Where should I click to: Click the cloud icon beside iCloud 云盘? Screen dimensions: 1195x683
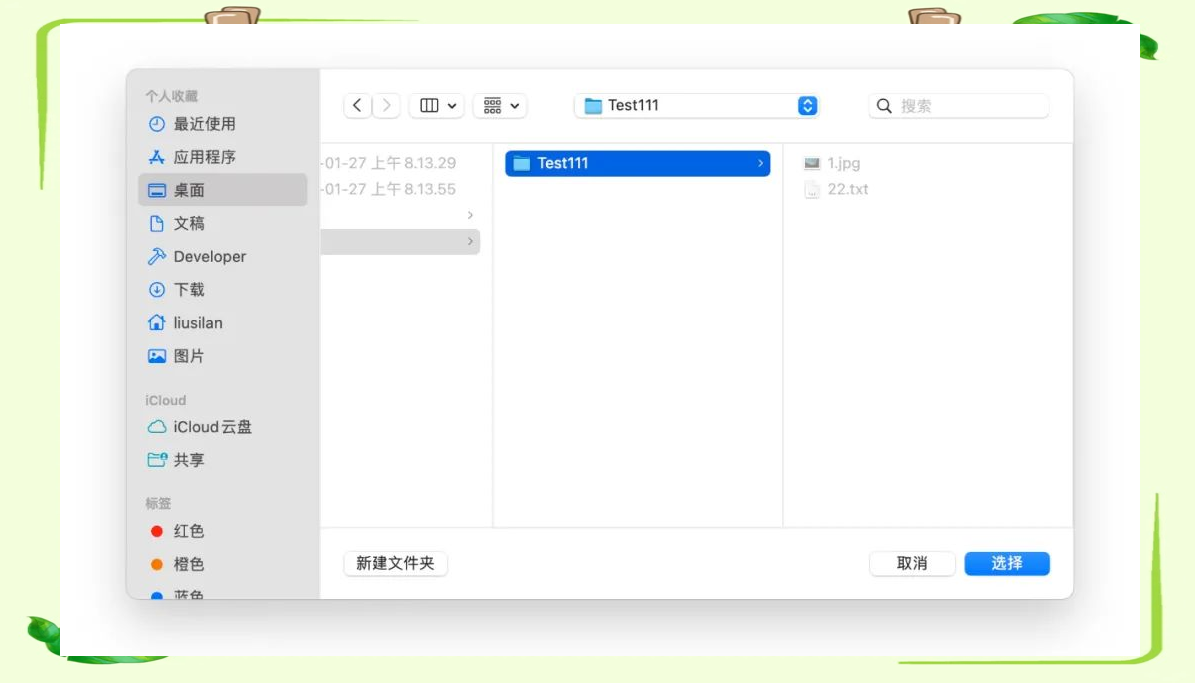[x=156, y=427]
